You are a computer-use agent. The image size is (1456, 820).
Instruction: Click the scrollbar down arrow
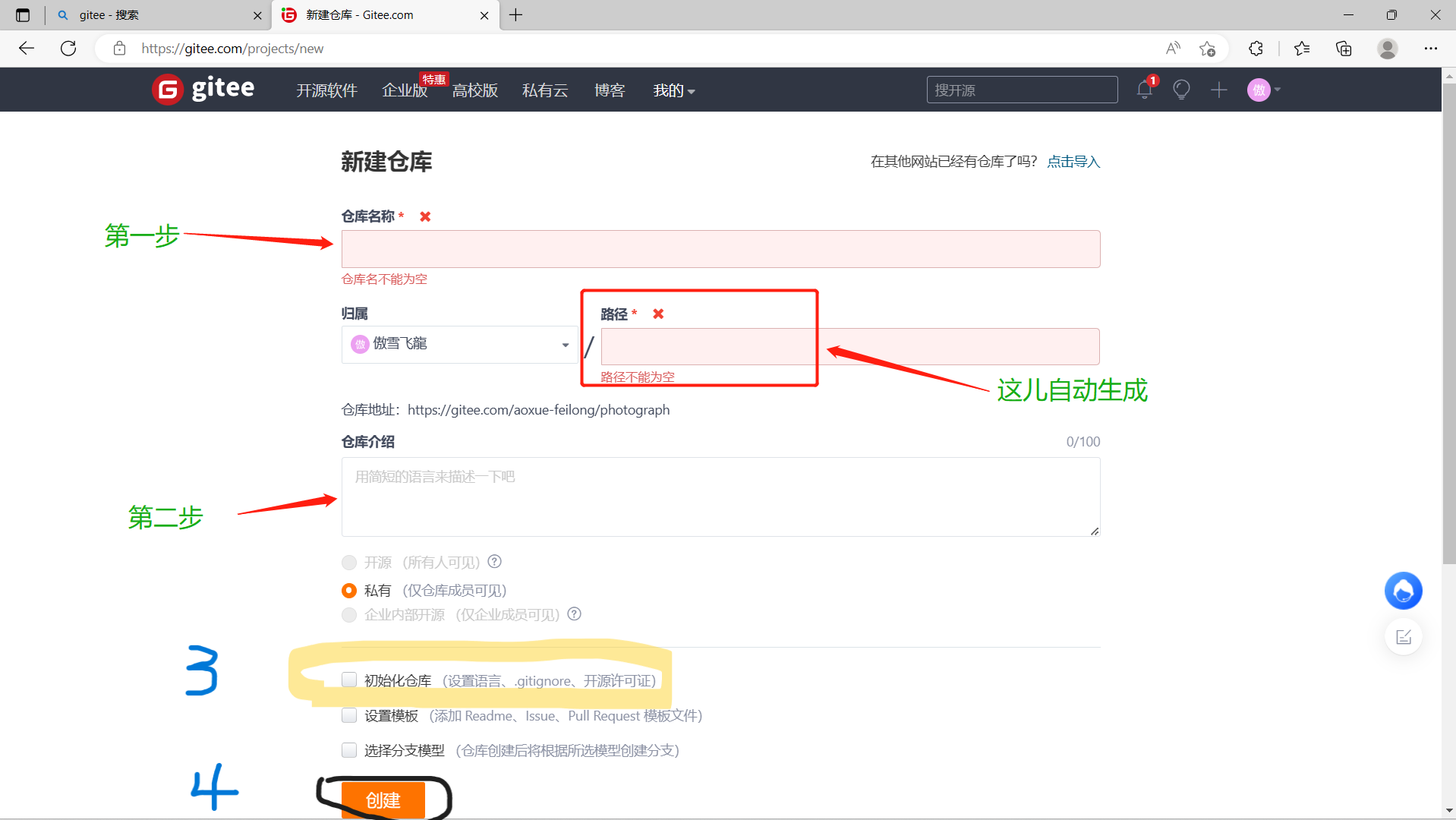(x=1449, y=812)
